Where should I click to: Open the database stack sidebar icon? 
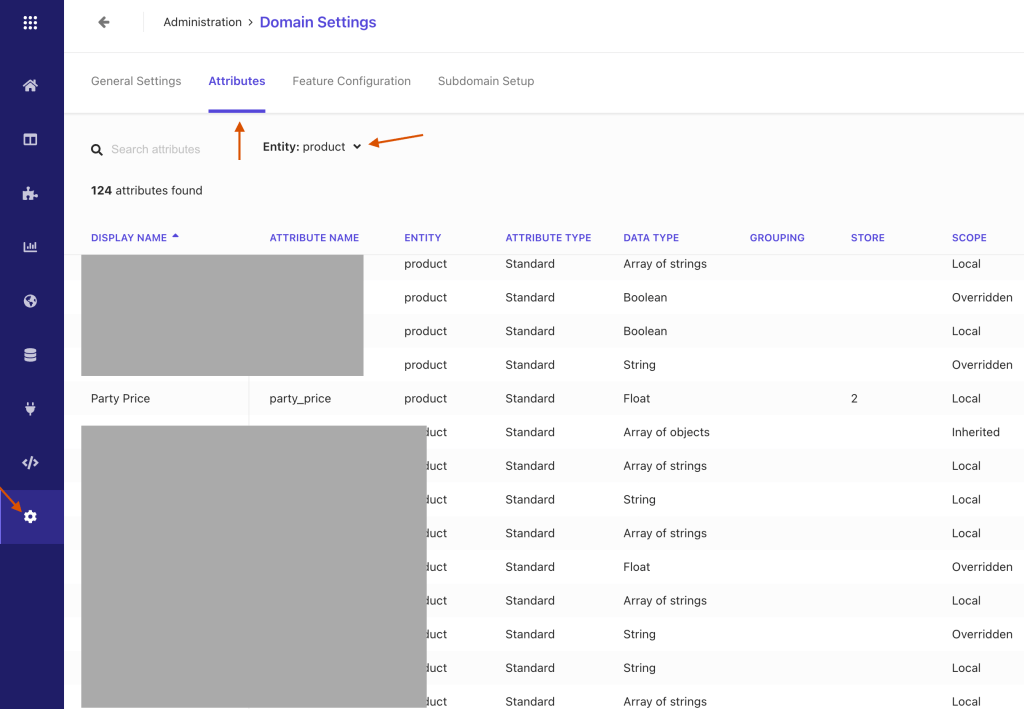click(x=30, y=355)
